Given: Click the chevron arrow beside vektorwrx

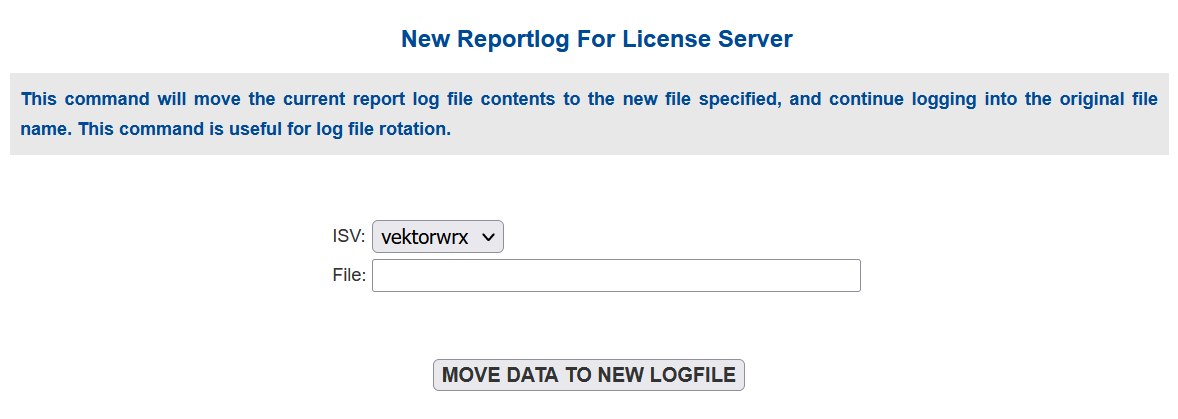Looking at the screenshot, I should (488, 237).
